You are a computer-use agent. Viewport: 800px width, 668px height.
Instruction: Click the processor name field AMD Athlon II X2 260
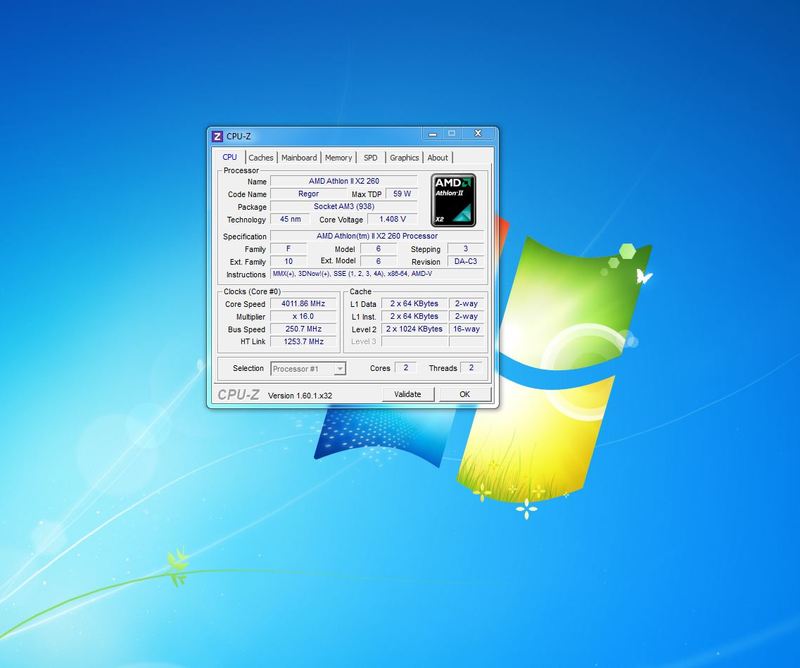(x=344, y=181)
